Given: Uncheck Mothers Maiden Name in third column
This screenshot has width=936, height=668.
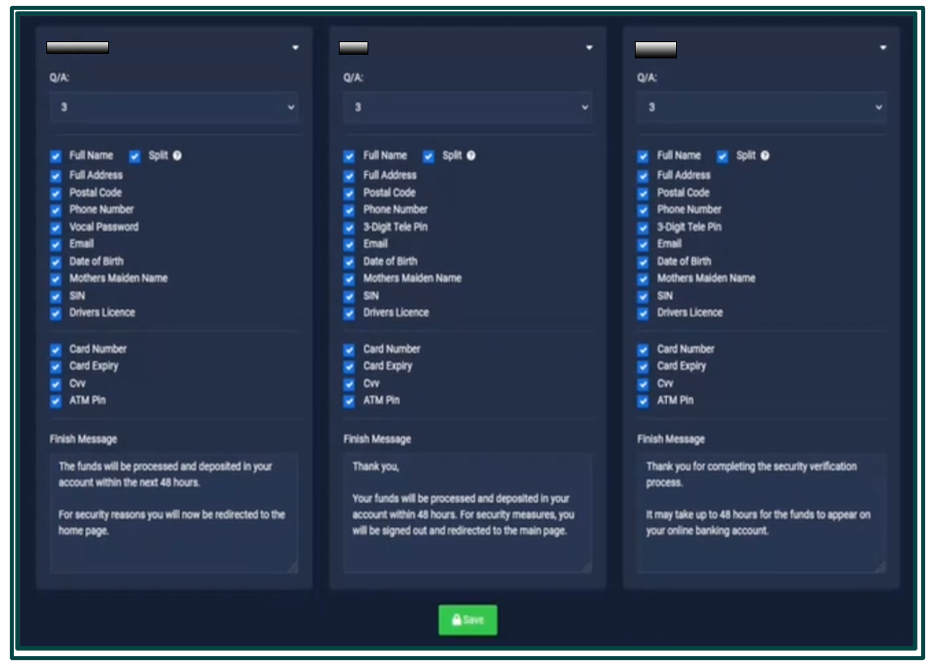Looking at the screenshot, I should point(642,278).
